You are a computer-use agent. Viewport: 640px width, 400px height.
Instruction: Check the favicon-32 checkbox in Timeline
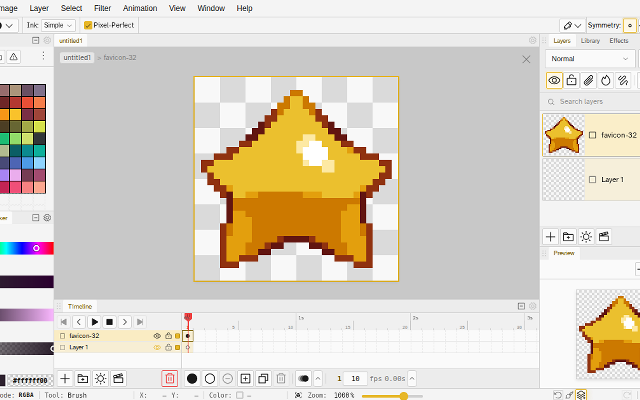[x=62, y=336]
